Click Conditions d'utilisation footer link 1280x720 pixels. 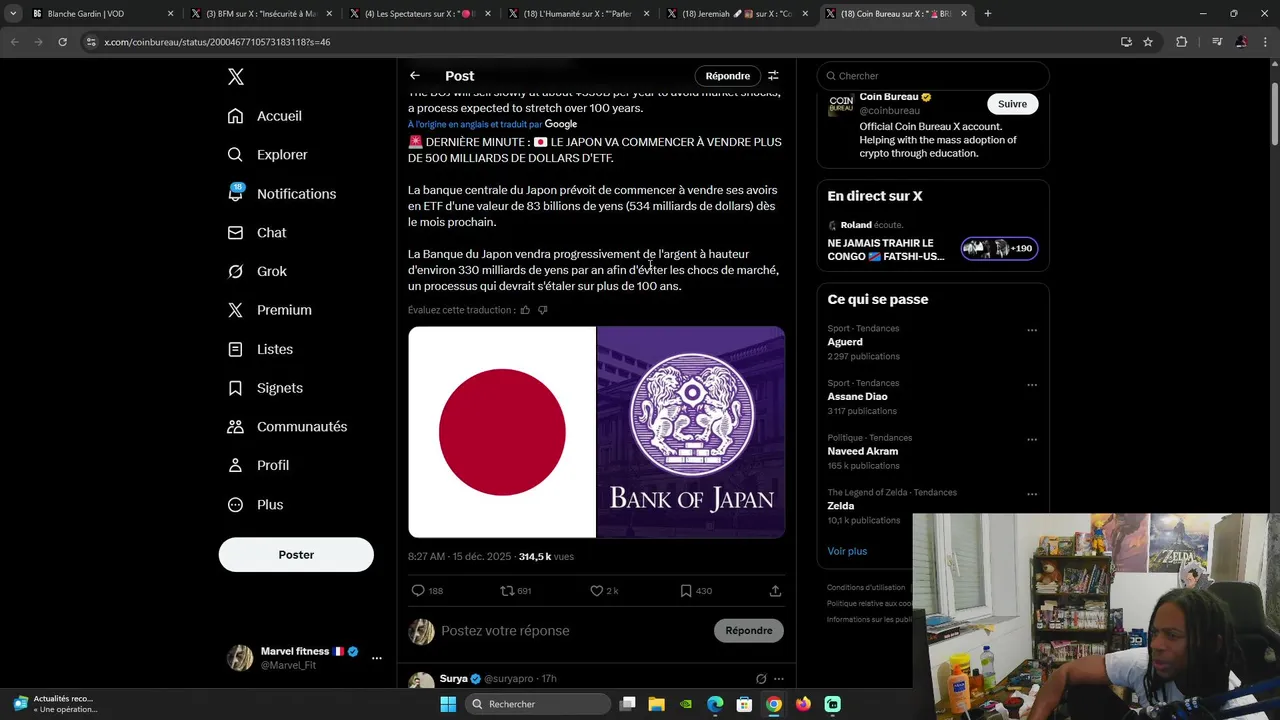(x=866, y=588)
